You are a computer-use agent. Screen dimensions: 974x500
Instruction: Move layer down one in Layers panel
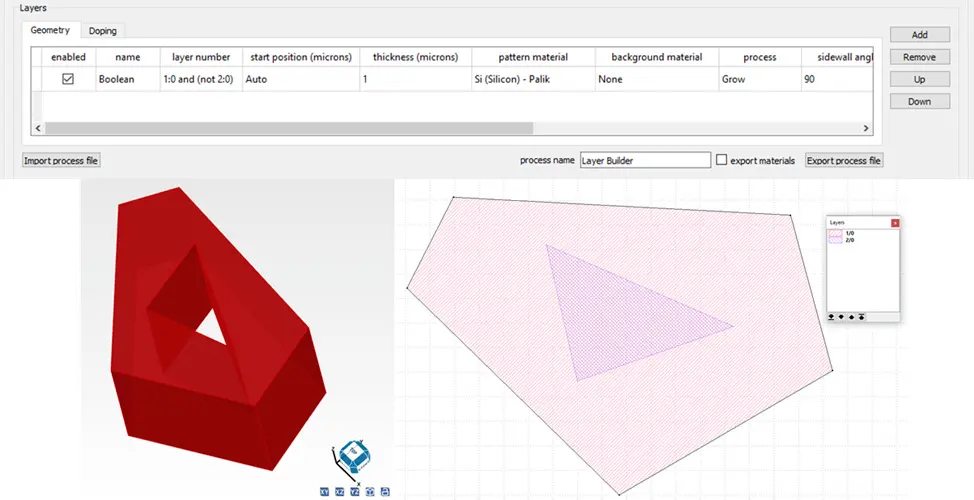coord(841,317)
